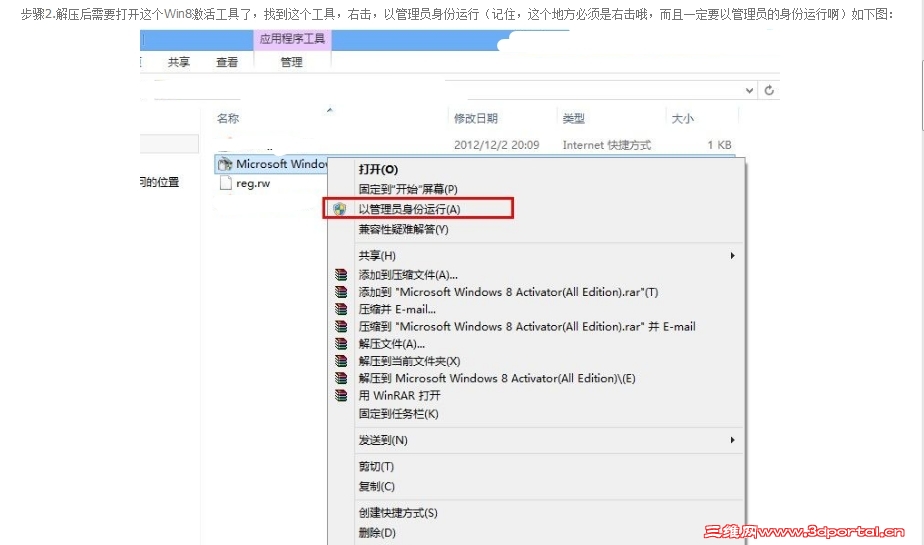Select 压缩到 Activator.rar 并 E-mail entry
The image size is (924, 545).
coord(527,326)
